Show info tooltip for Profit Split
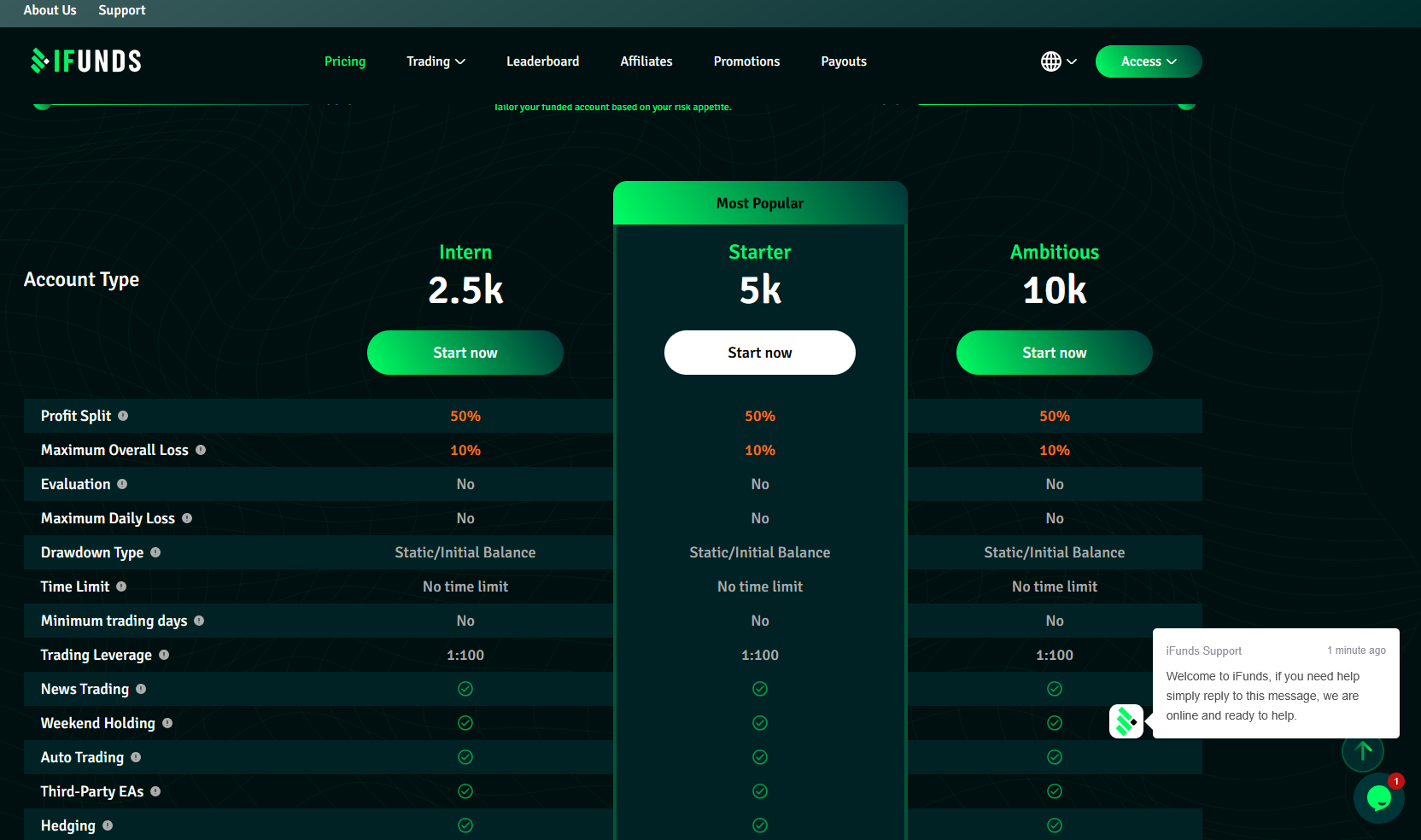Viewport: 1421px width, 840px height. (123, 416)
